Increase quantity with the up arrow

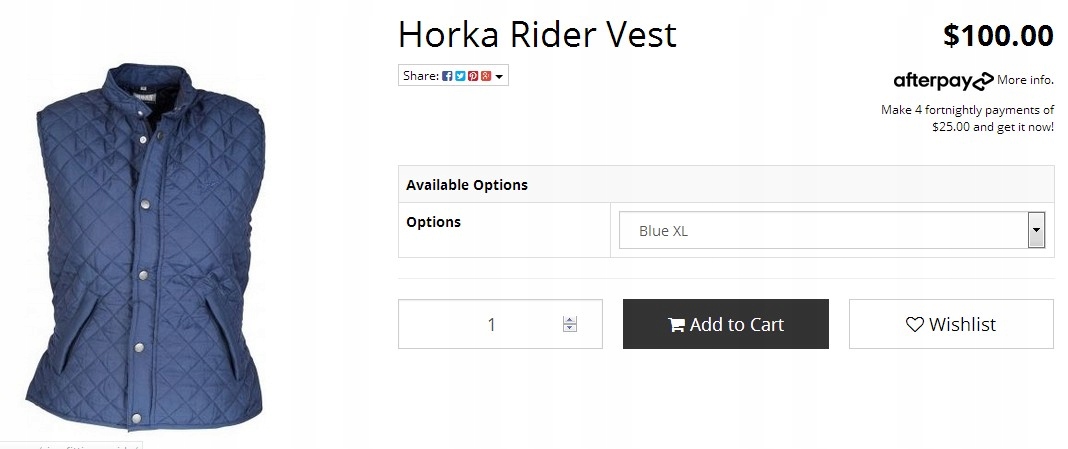(570, 320)
